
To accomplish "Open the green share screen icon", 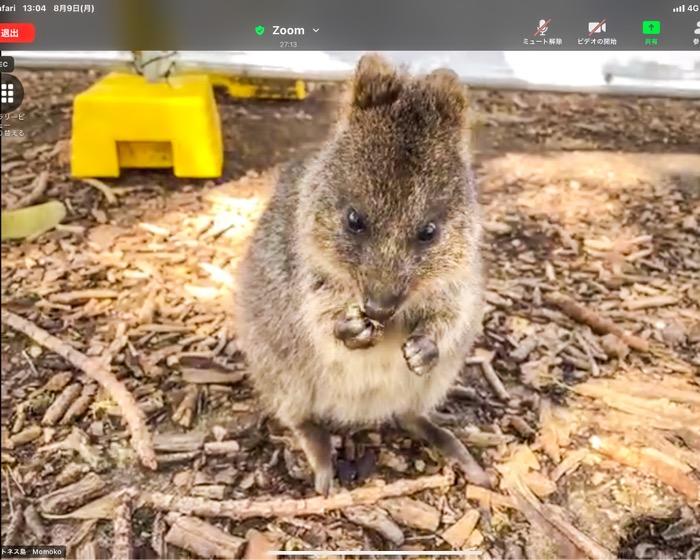I will coord(651,28).
